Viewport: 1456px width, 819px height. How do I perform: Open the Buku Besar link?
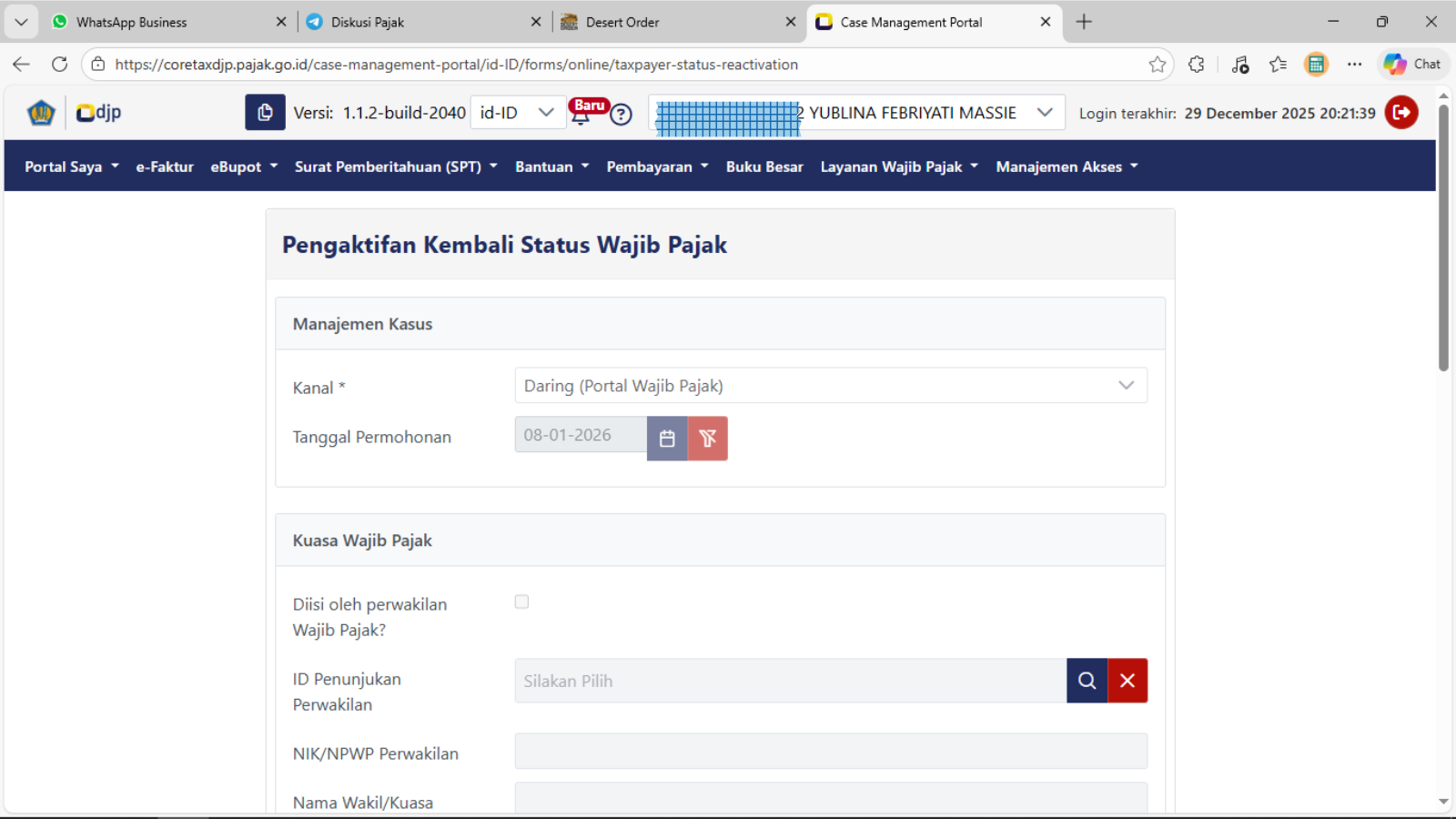click(764, 167)
